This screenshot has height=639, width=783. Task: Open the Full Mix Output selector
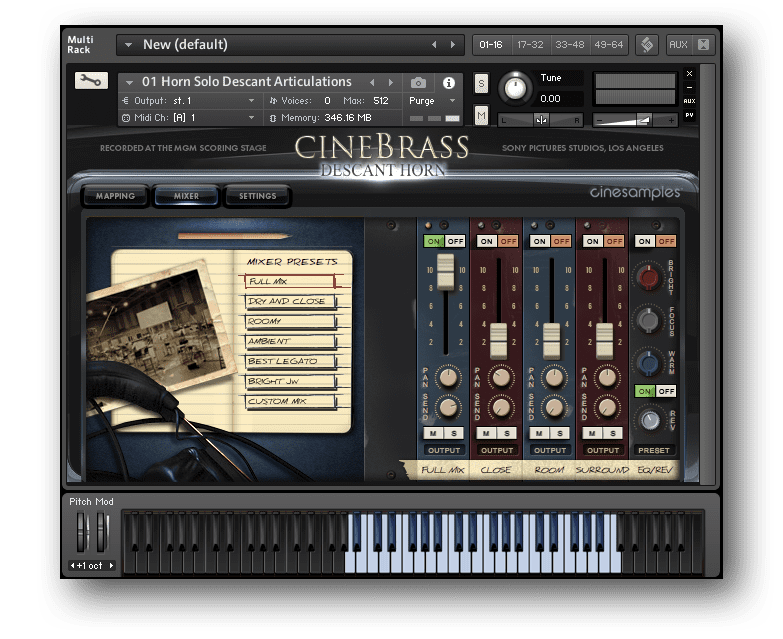[x=444, y=450]
